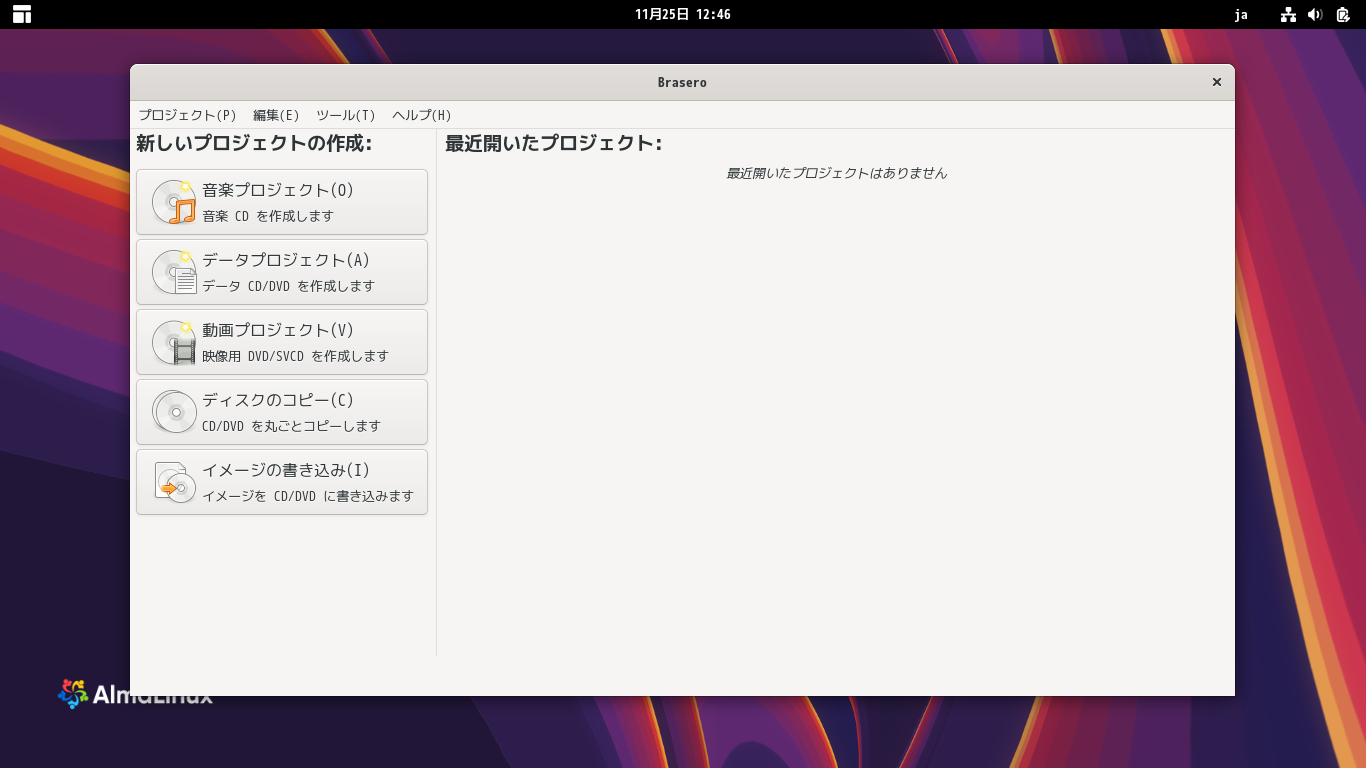Open the プロジェクト(P) menu

(187, 115)
